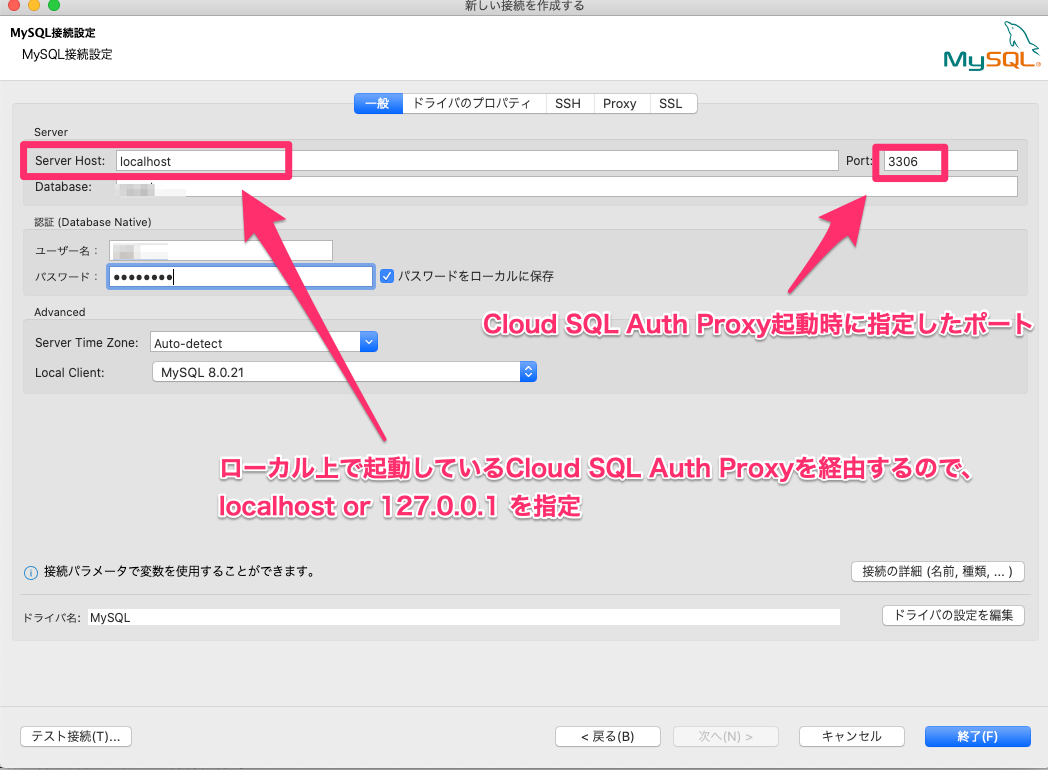The height and width of the screenshot is (770, 1048).
Task: Click the < 戻る(B) button
Action: 607,736
